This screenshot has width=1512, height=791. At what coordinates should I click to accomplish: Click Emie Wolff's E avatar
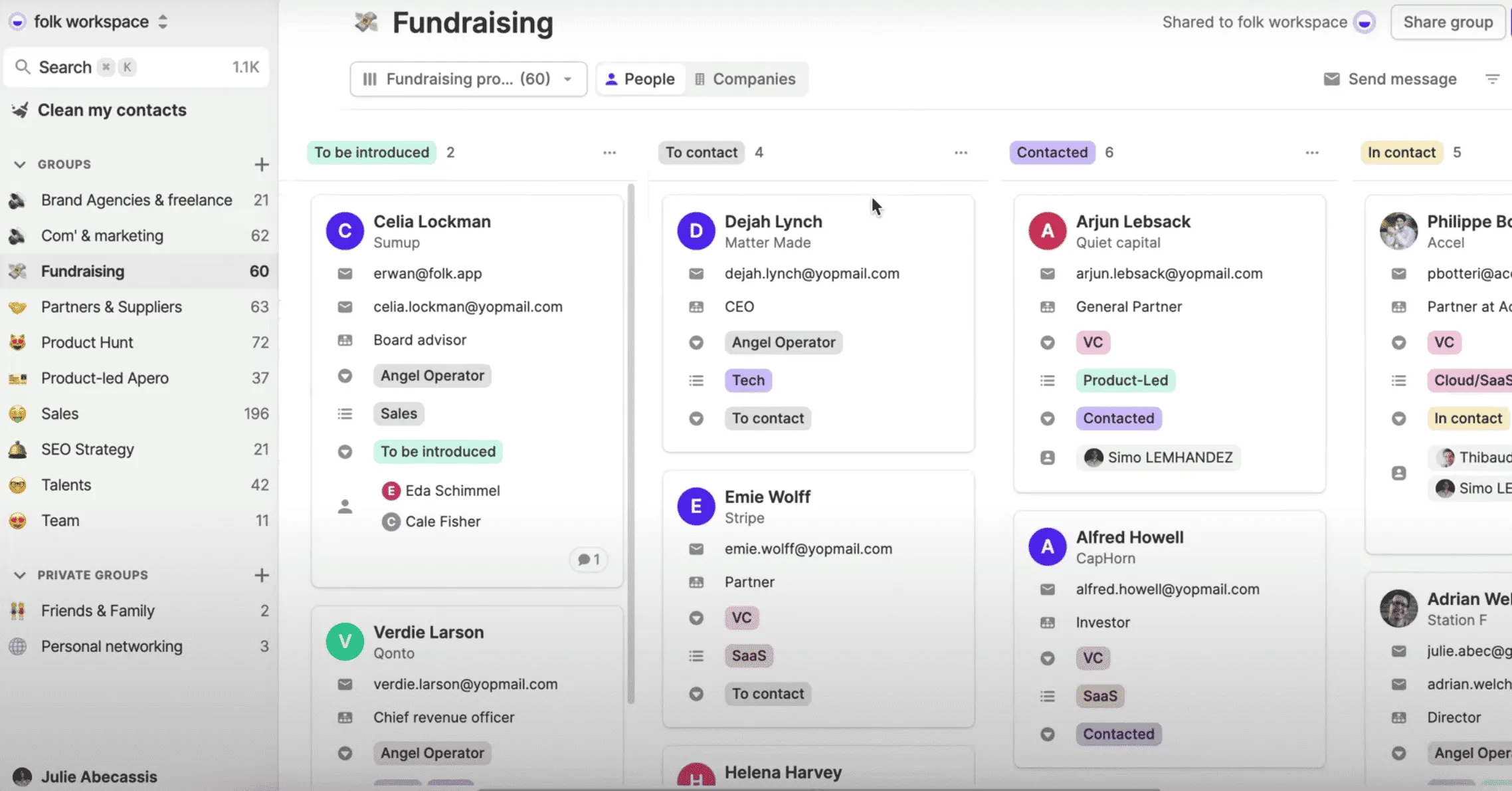click(x=696, y=506)
